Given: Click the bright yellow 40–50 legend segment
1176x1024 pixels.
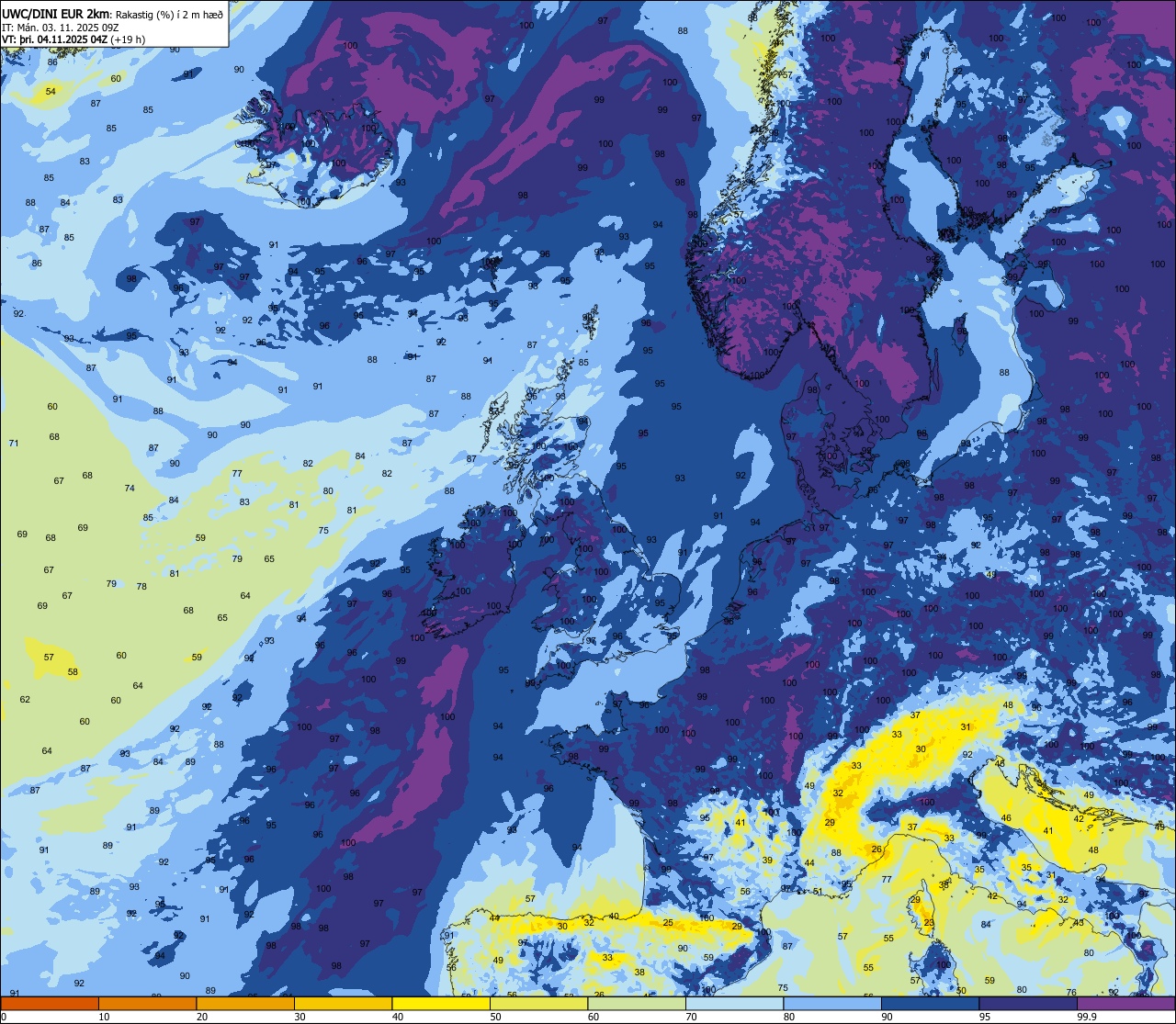Looking at the screenshot, I should [x=441, y=1003].
